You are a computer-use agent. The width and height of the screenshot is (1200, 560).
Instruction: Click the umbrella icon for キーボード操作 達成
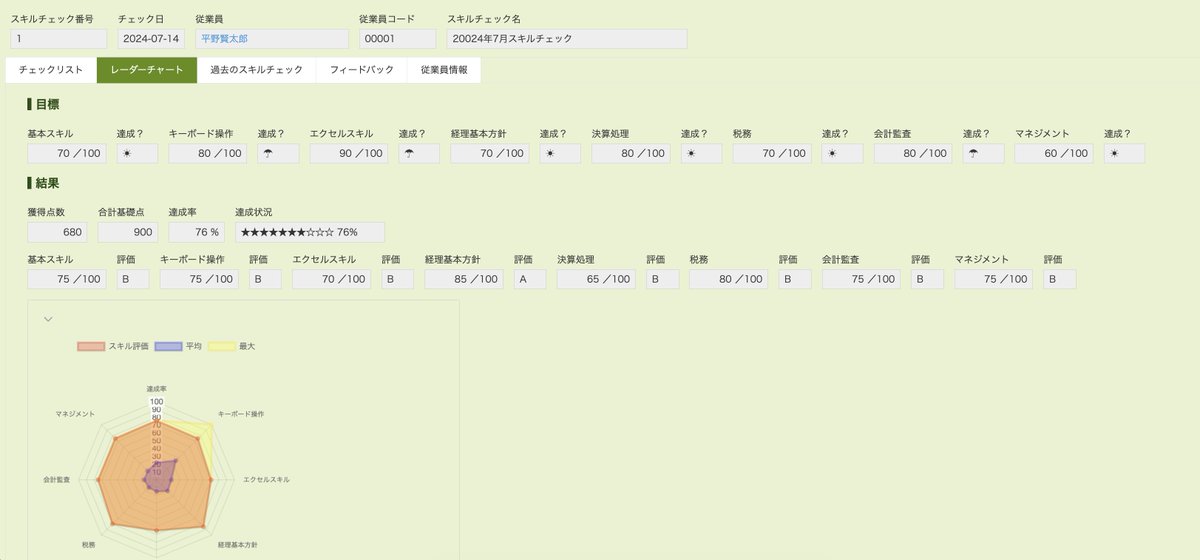267,154
